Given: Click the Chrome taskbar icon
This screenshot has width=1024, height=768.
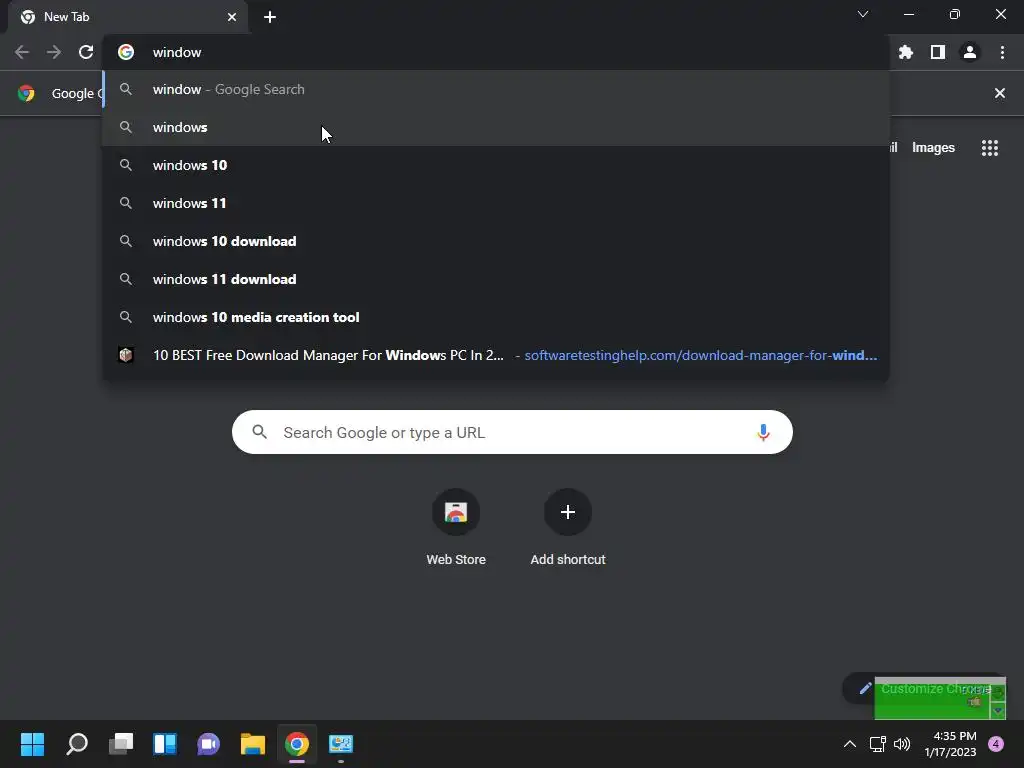Looking at the screenshot, I should [296, 744].
